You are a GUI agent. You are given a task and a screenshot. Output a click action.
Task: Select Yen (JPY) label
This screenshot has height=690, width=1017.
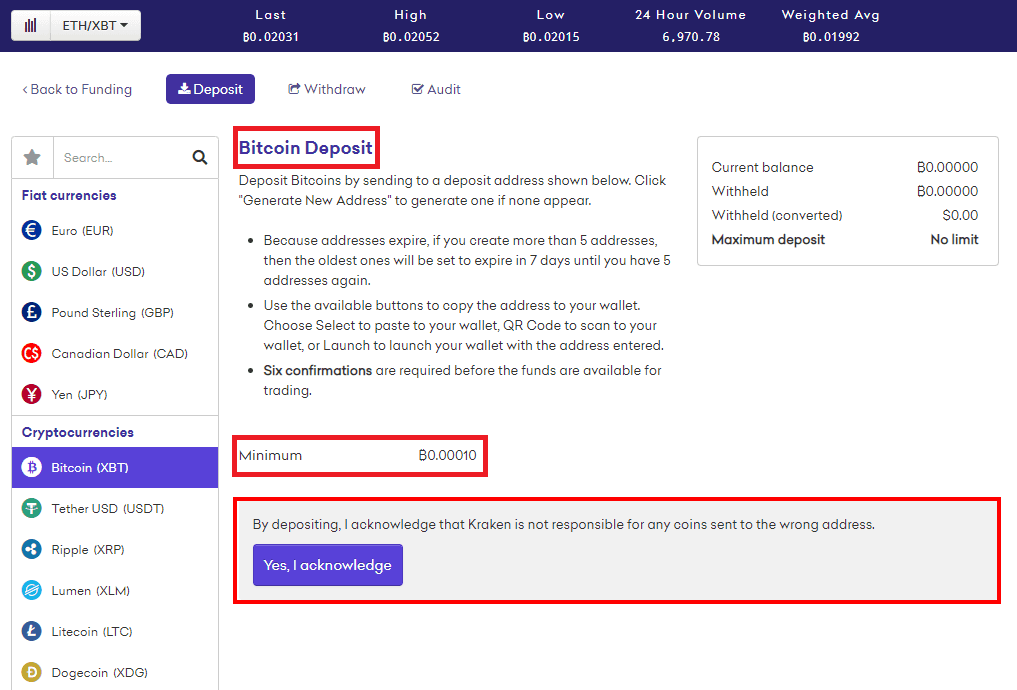tap(79, 394)
